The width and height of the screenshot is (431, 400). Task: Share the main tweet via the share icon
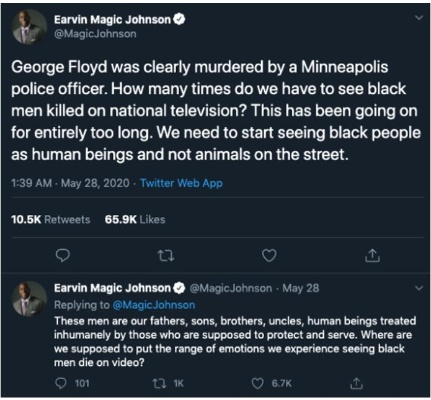click(x=372, y=255)
